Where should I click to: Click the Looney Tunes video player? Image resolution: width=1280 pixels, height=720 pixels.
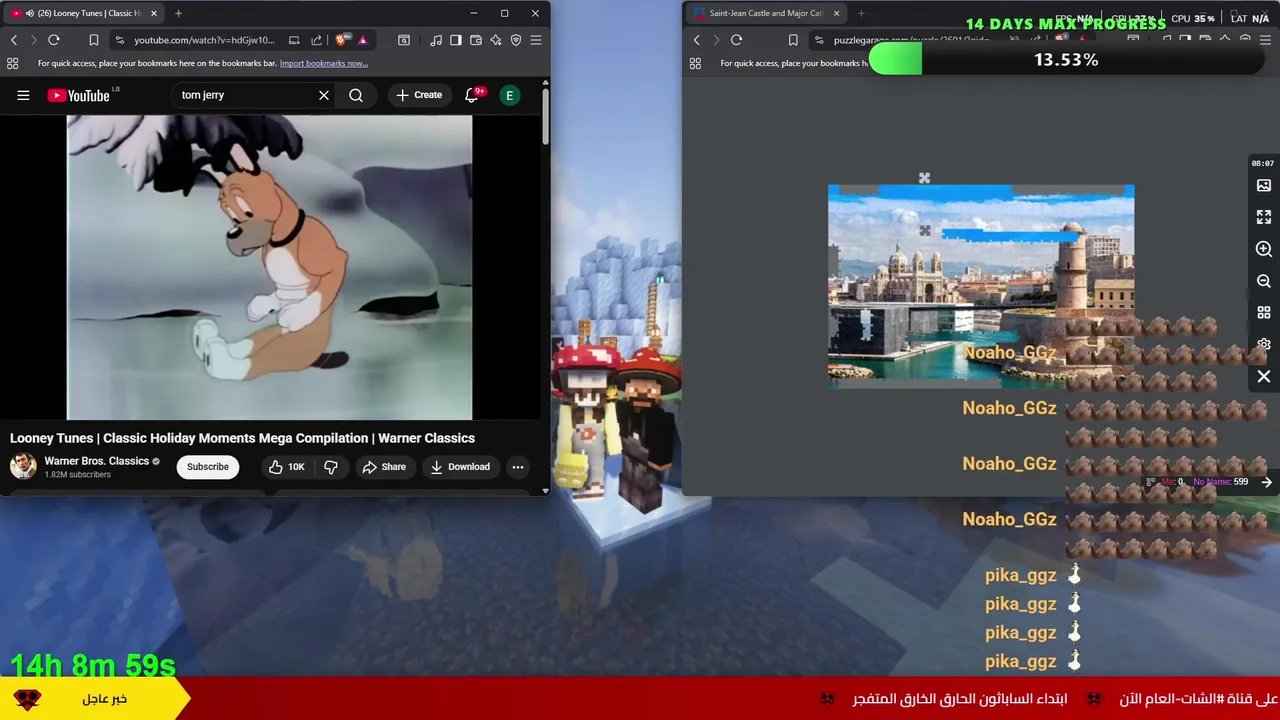(x=269, y=267)
